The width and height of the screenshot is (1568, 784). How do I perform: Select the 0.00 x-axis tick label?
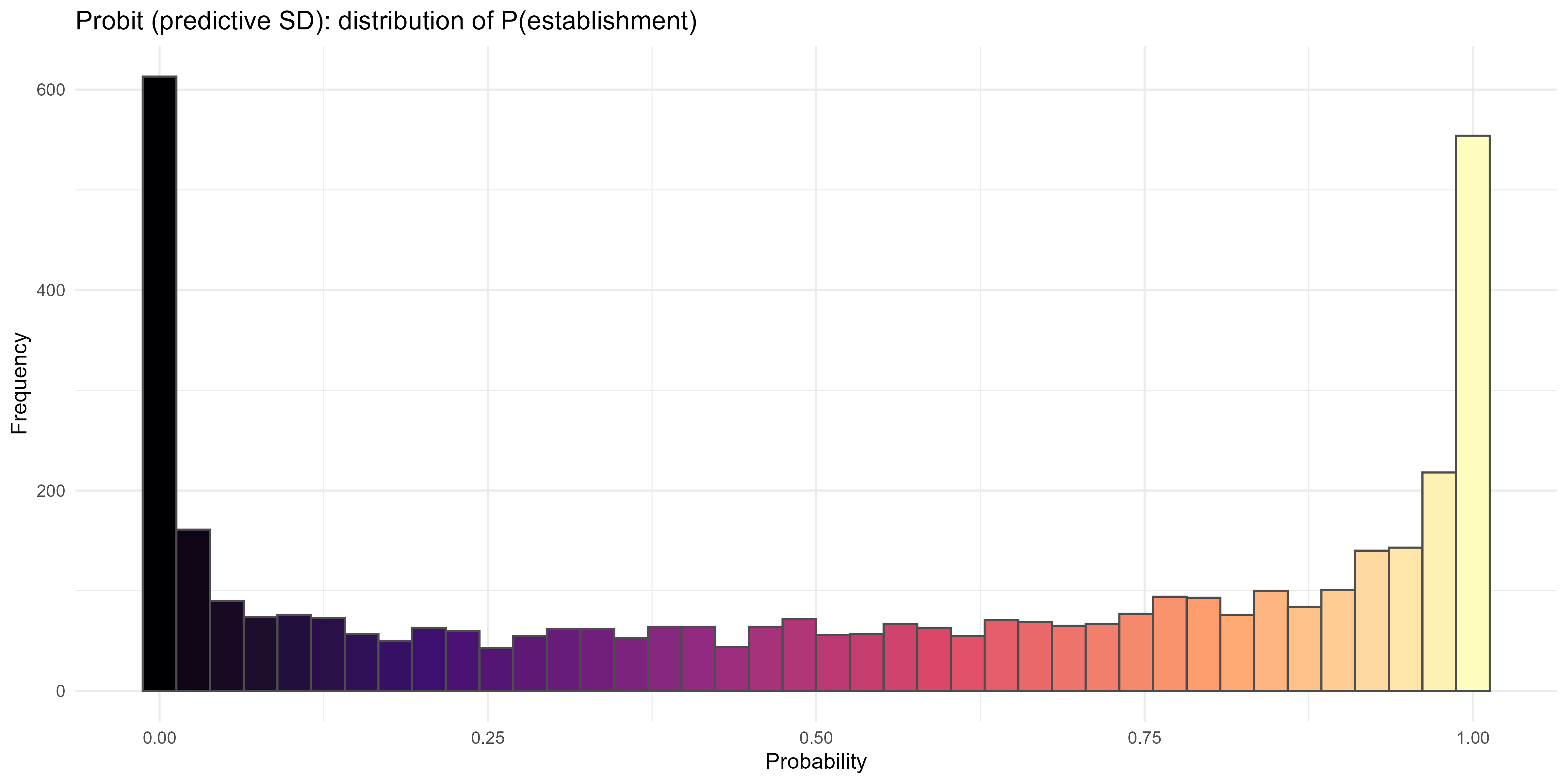(x=159, y=738)
